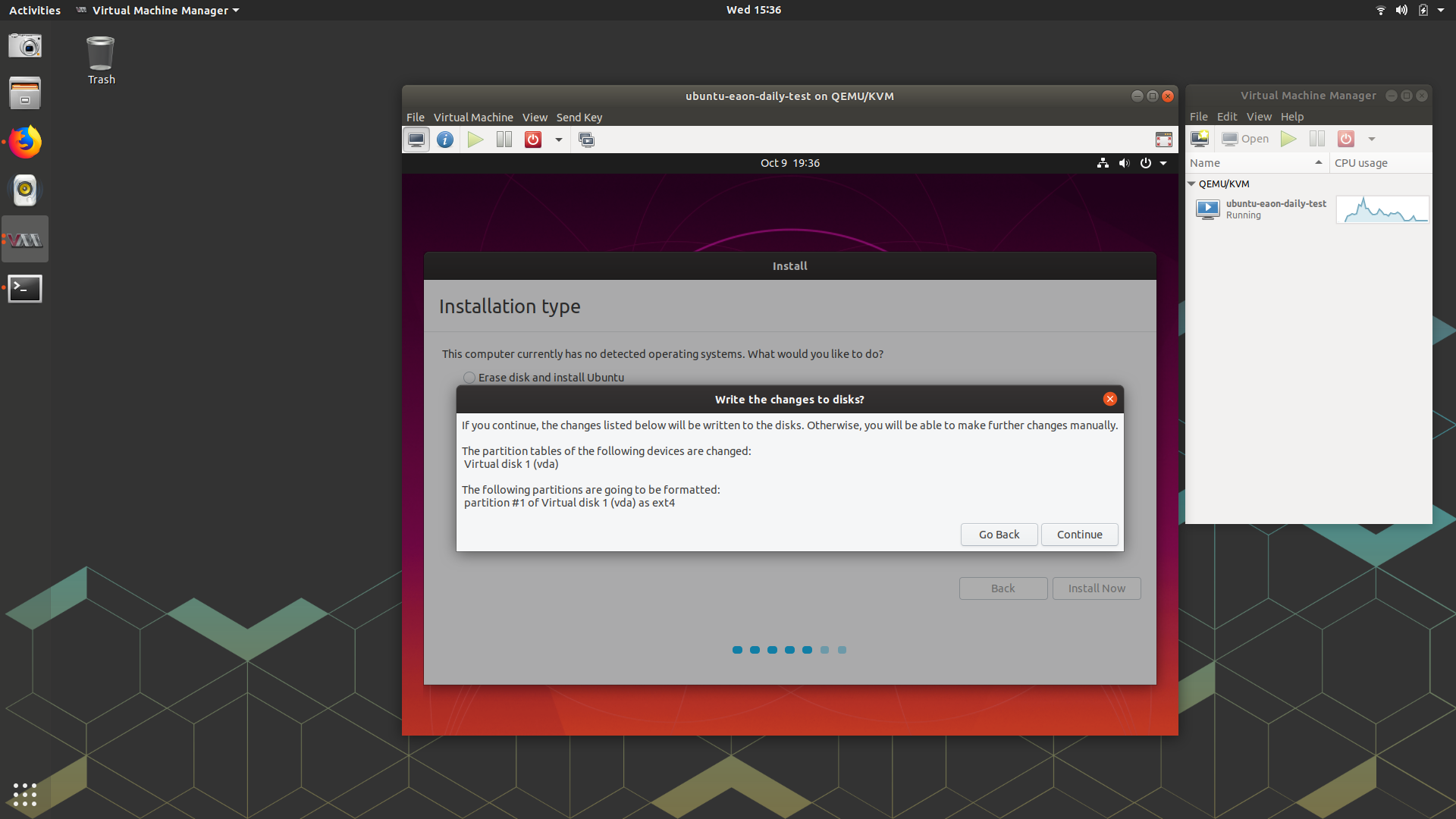
Task: Shut down VM with red power icon
Action: point(533,140)
